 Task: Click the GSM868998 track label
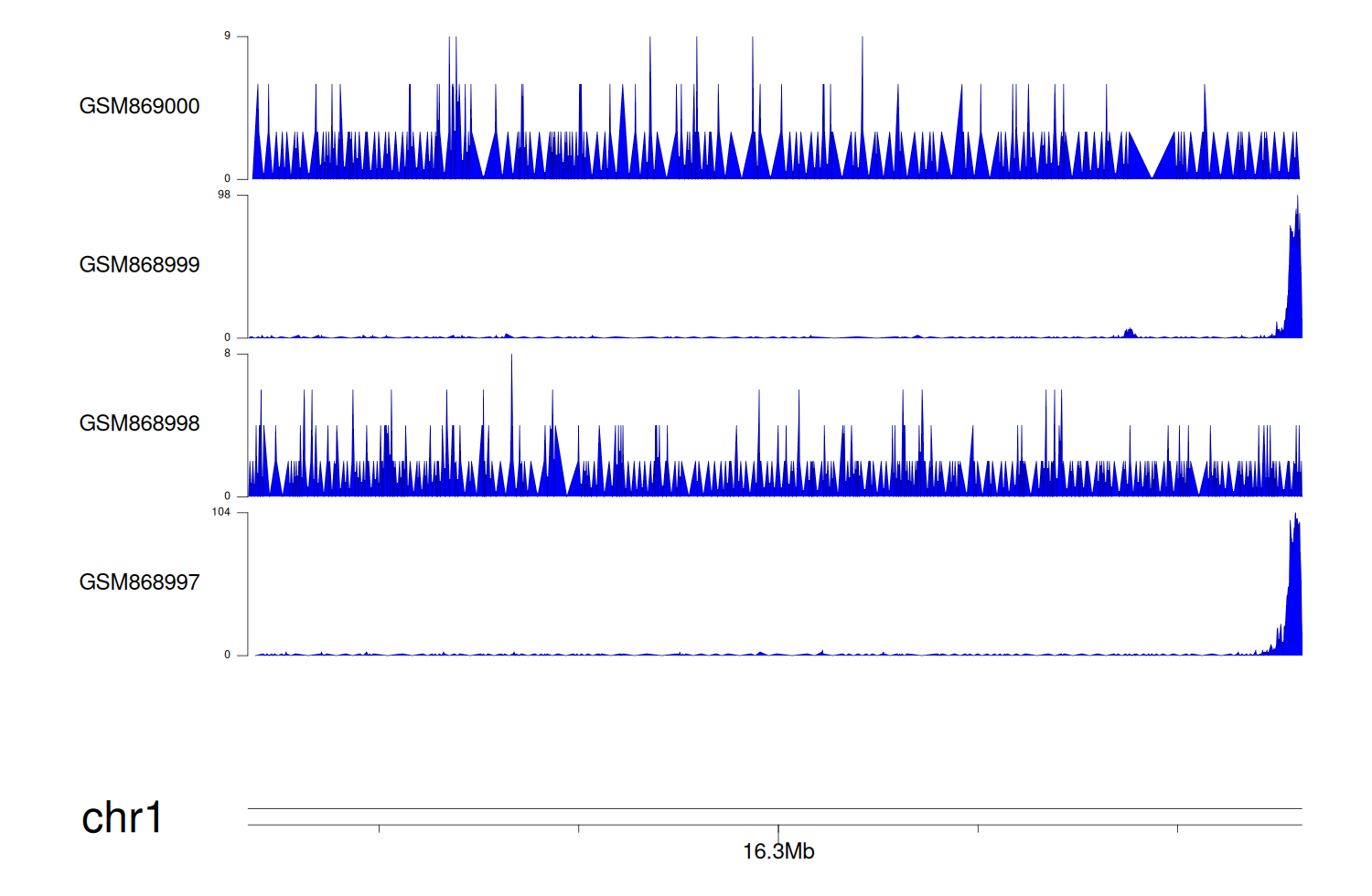point(139,423)
